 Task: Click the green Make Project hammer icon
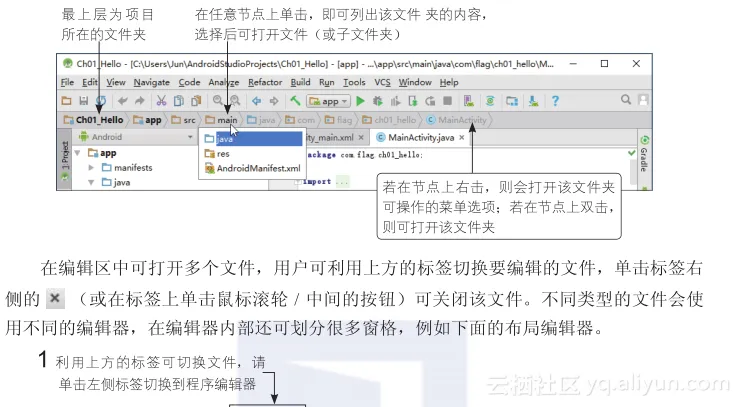[295, 101]
